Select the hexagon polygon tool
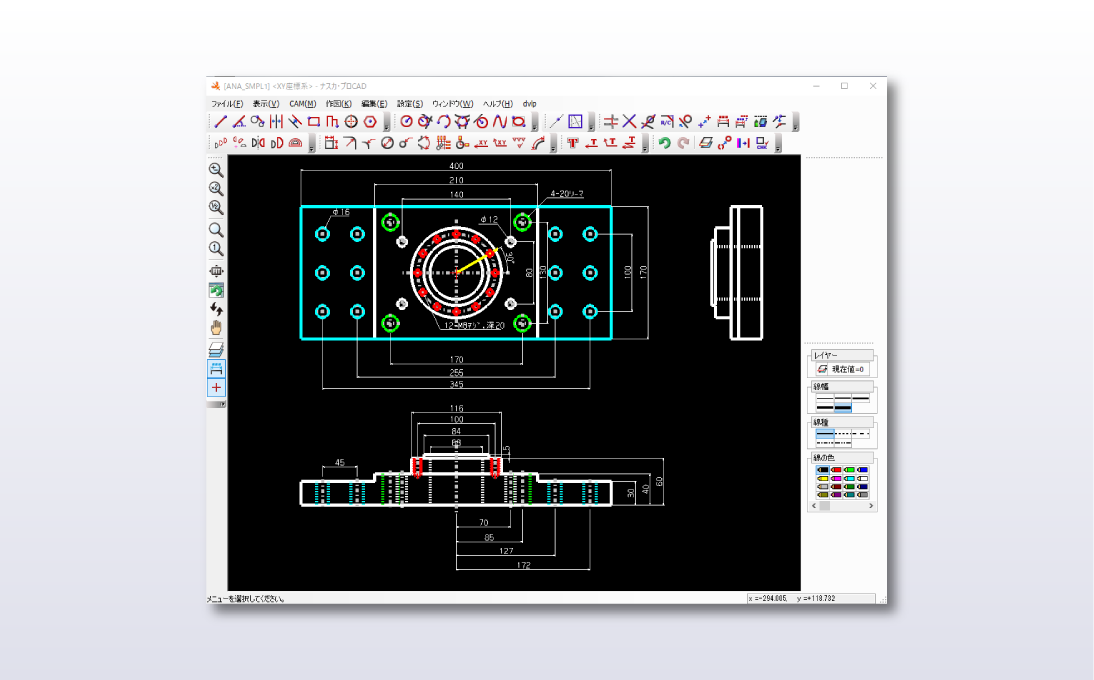 [x=370, y=121]
